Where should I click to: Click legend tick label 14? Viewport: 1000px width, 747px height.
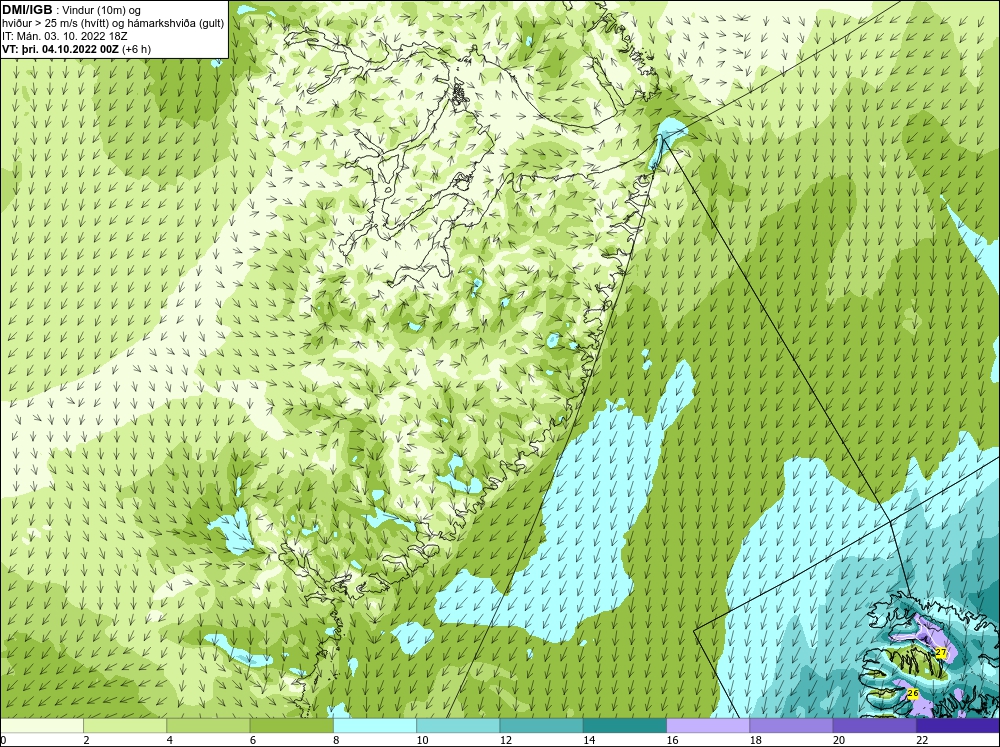tap(589, 740)
